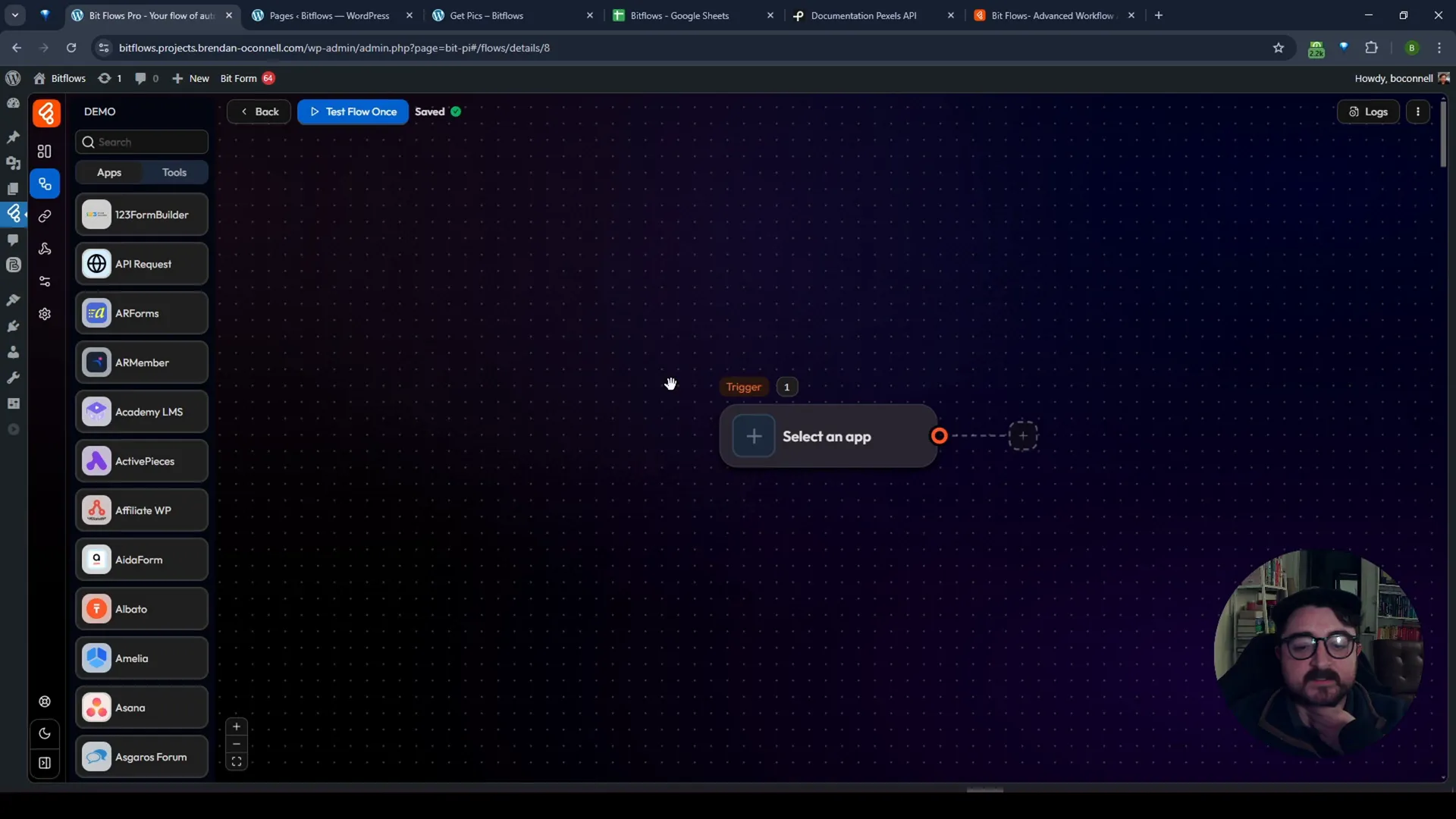Image resolution: width=1456 pixels, height=819 pixels.
Task: Open the tab search dropdown arrow
Action: point(15,15)
